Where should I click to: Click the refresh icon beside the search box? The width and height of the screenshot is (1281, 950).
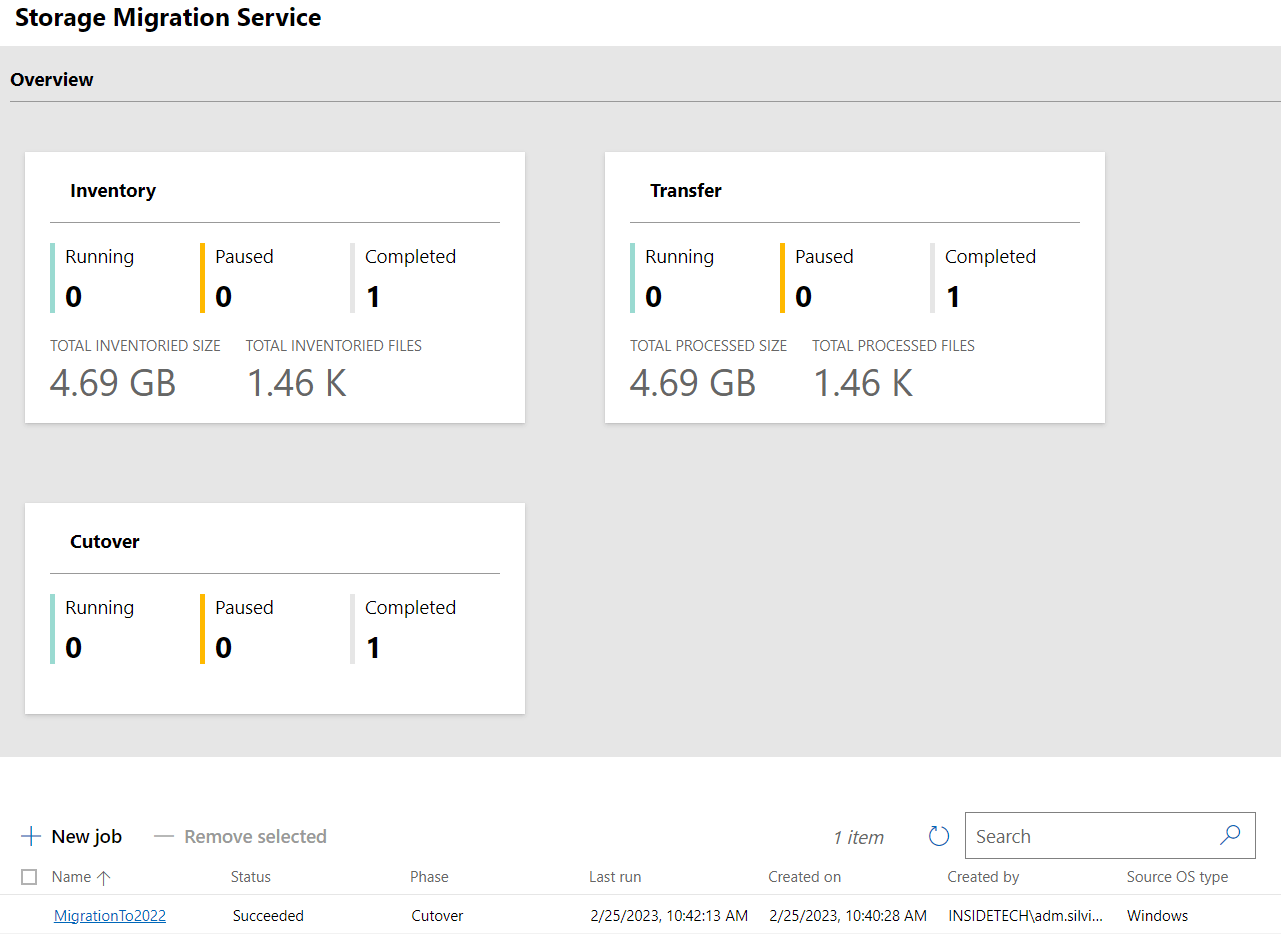click(x=938, y=836)
